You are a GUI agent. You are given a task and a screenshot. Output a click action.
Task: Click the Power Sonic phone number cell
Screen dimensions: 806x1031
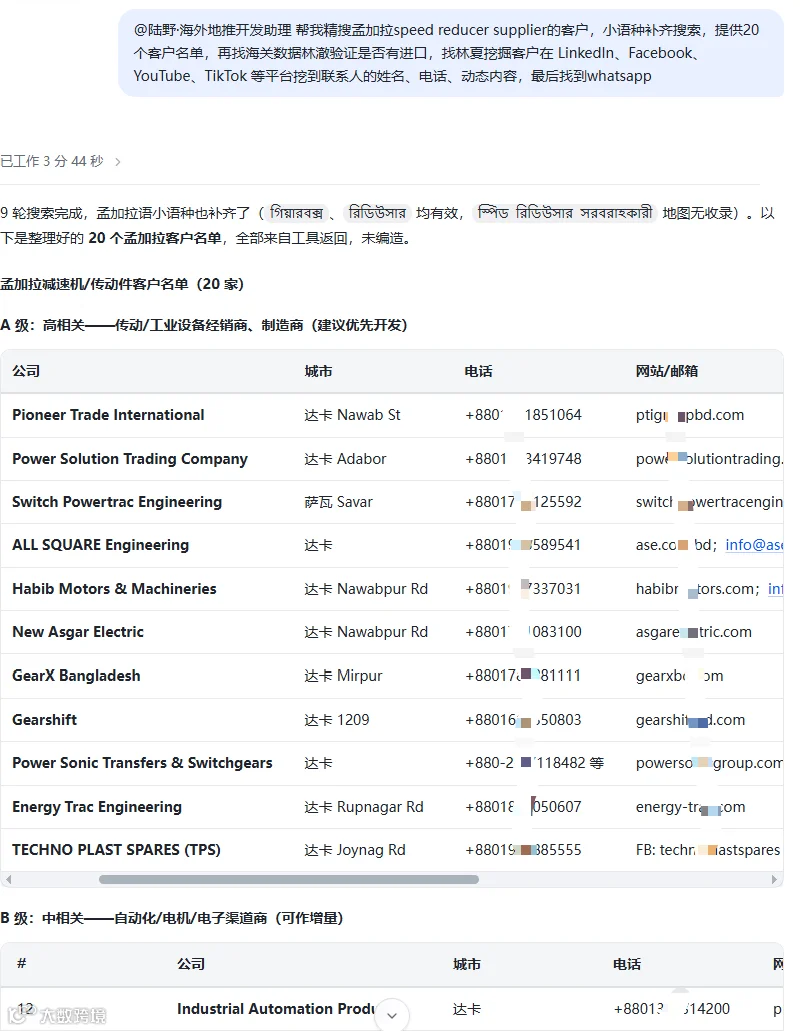tap(534, 763)
